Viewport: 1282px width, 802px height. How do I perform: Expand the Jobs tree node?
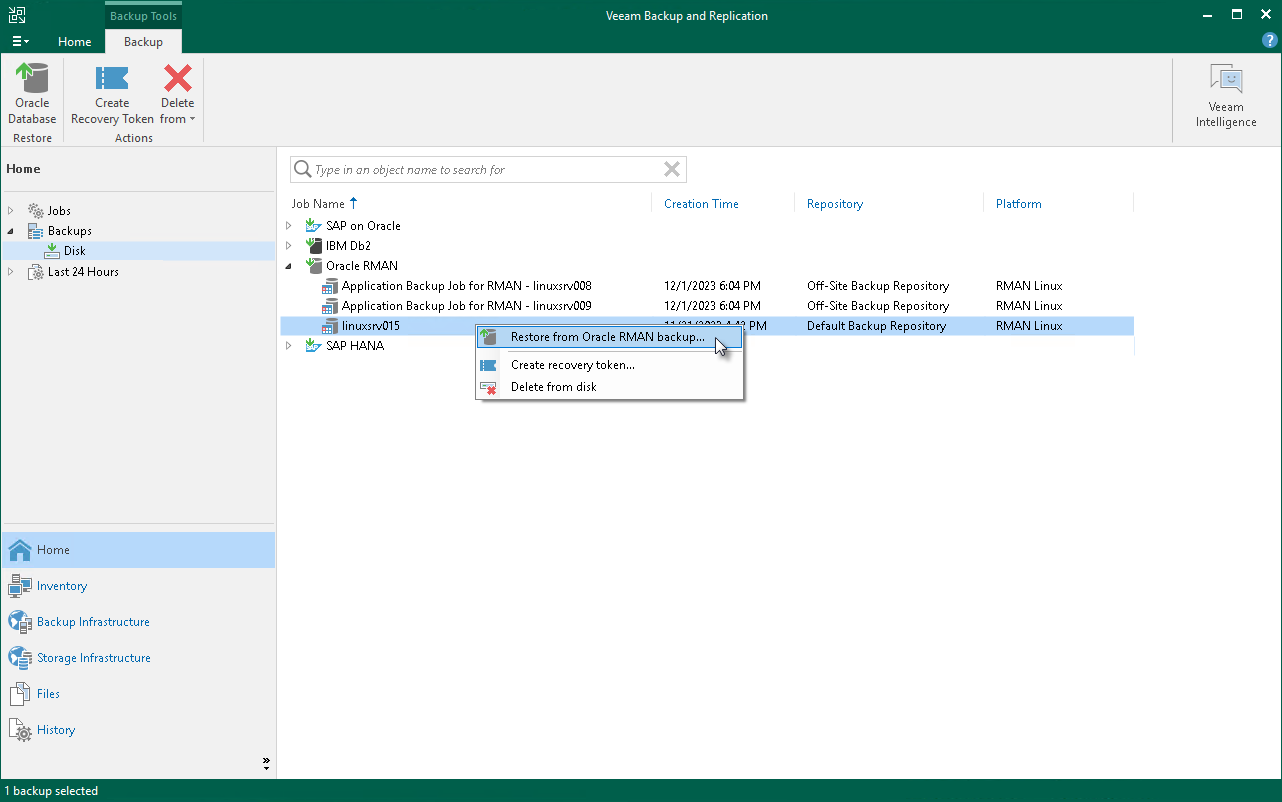click(11, 211)
